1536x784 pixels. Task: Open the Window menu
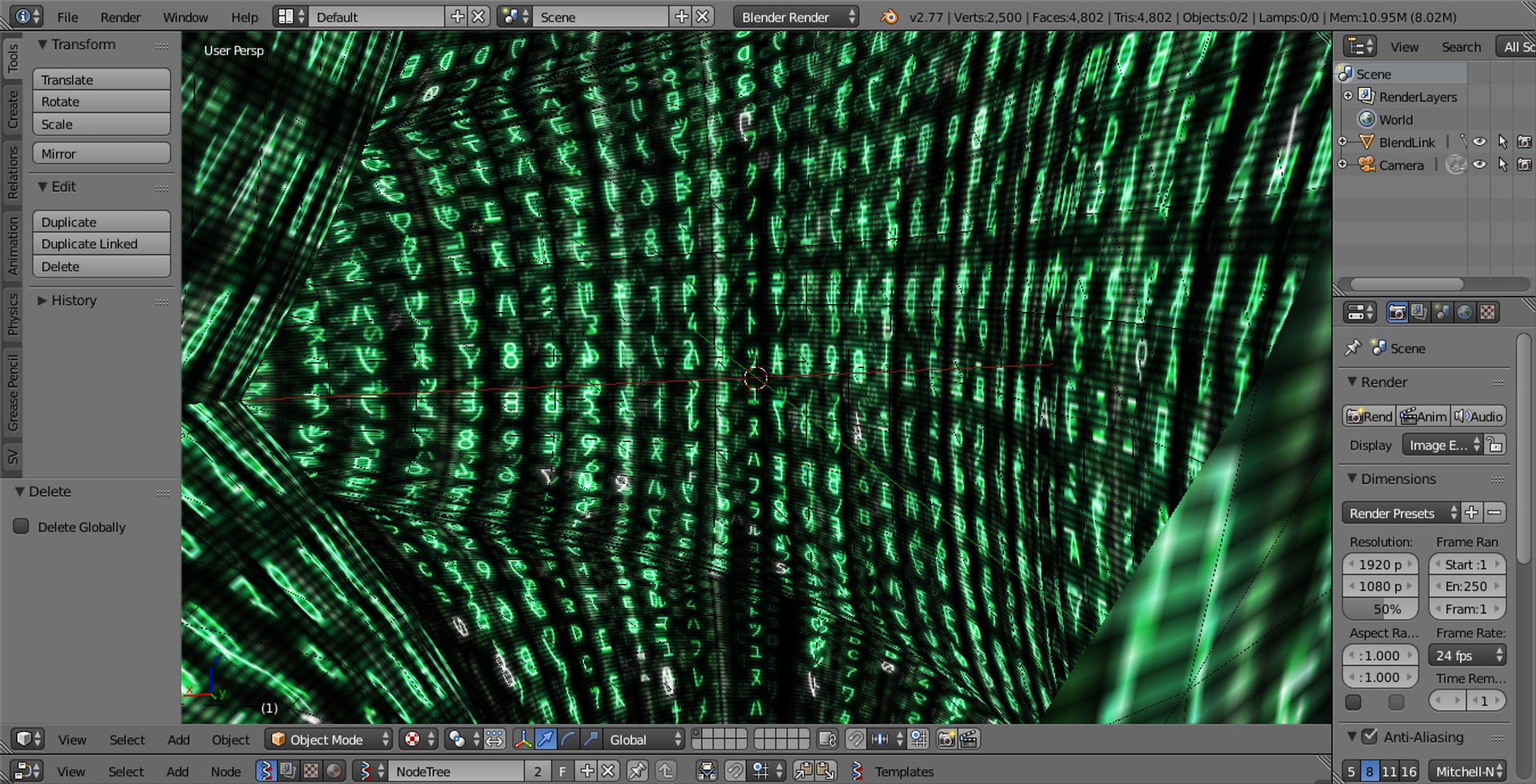(x=185, y=17)
